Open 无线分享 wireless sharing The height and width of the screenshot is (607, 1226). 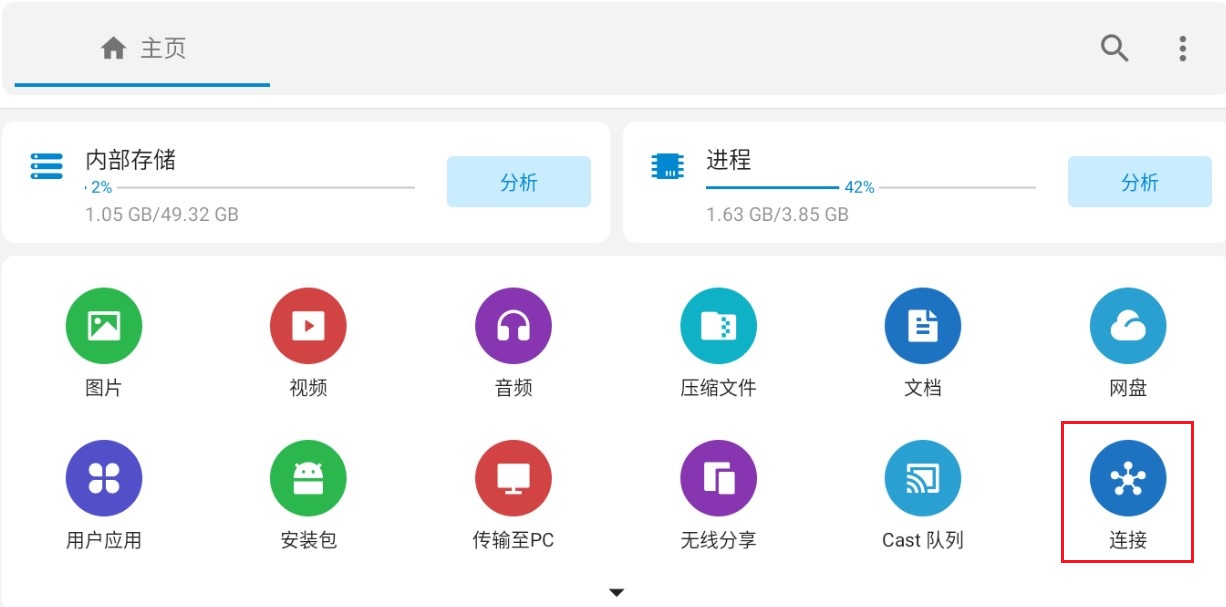[718, 479]
